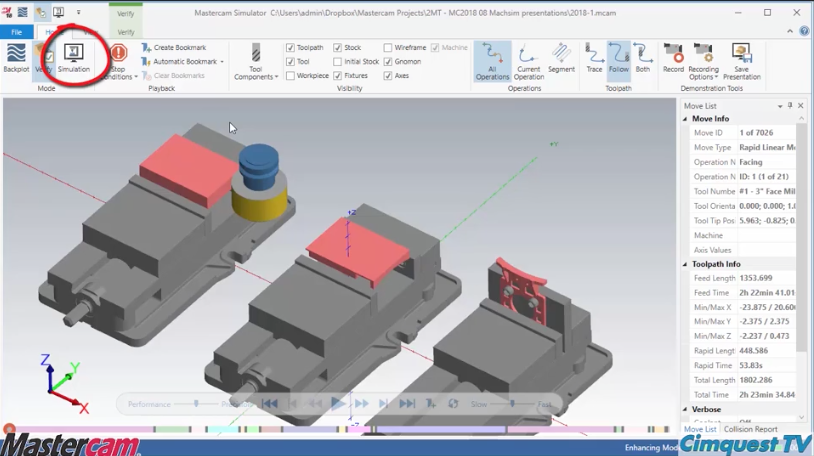This screenshot has width=814, height=456.
Task: Toggle Axes checkbox
Action: pyautogui.click(x=388, y=76)
